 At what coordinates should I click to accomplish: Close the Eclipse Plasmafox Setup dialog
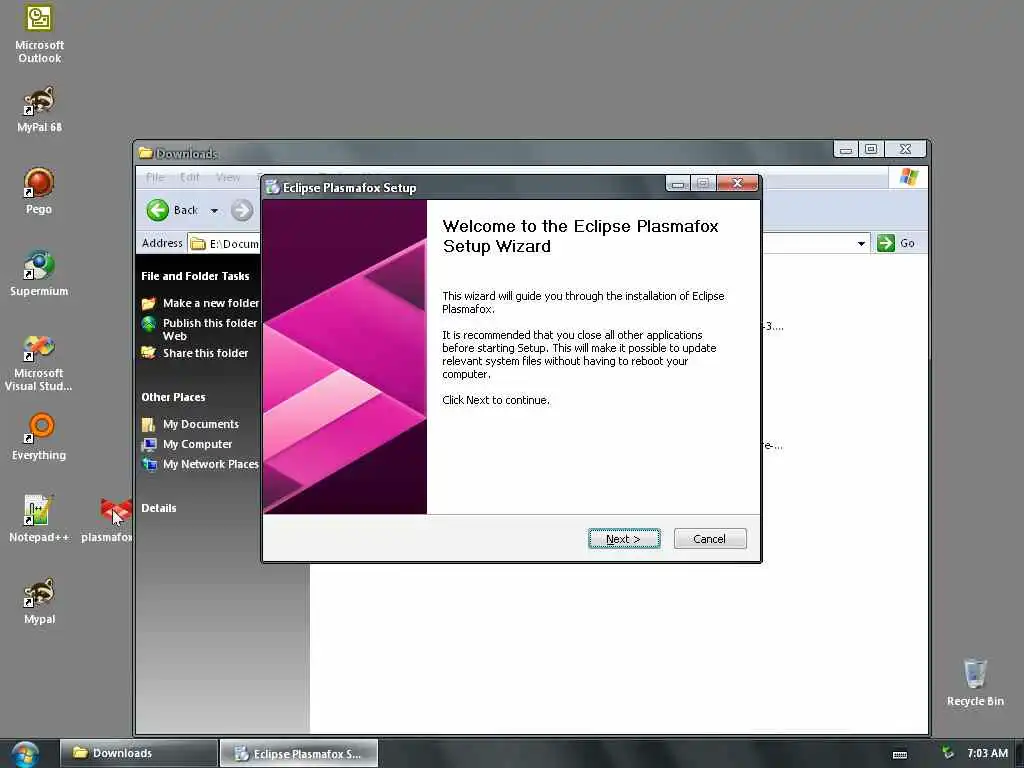[x=737, y=184]
